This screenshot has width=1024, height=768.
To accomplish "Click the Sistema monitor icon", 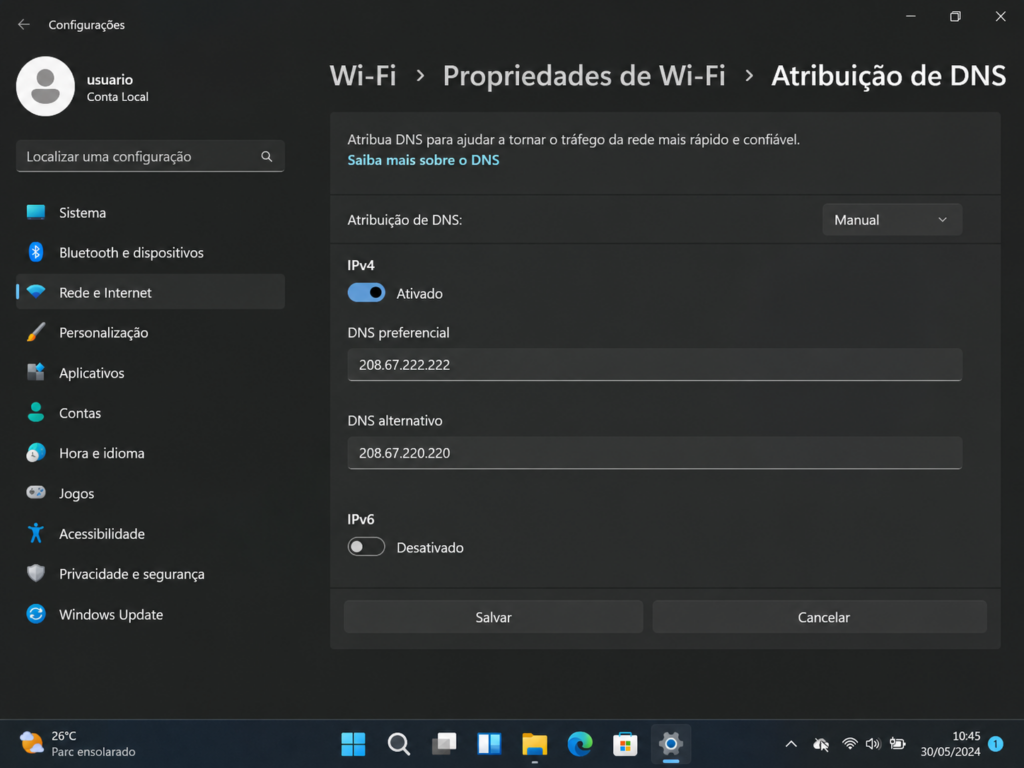I will (36, 212).
